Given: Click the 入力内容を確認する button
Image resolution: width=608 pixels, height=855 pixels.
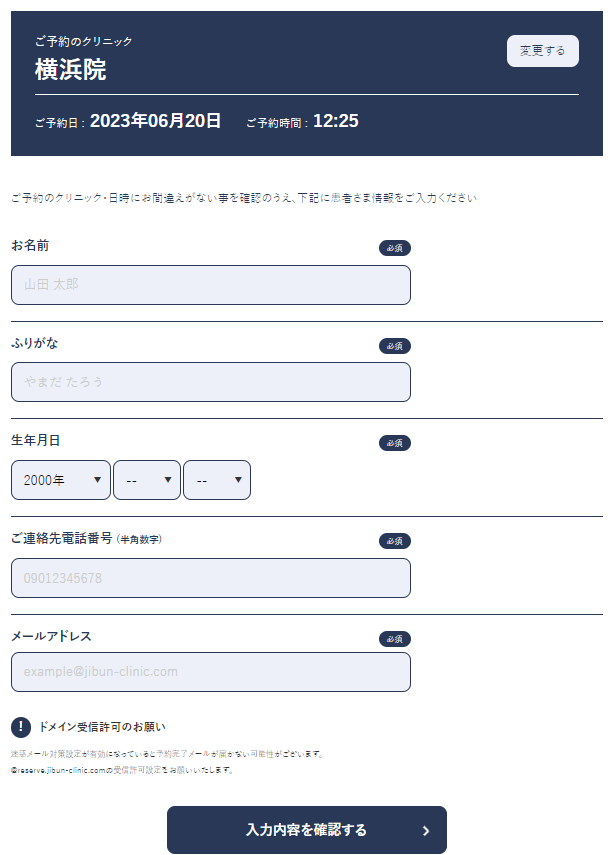Looking at the screenshot, I should (306, 829).
